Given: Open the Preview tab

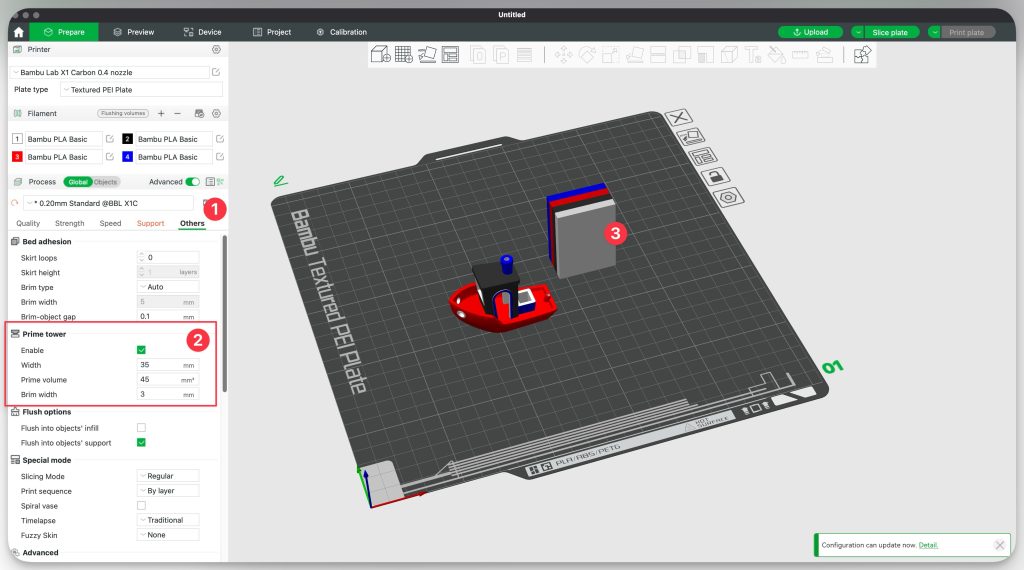Looking at the screenshot, I should (134, 32).
